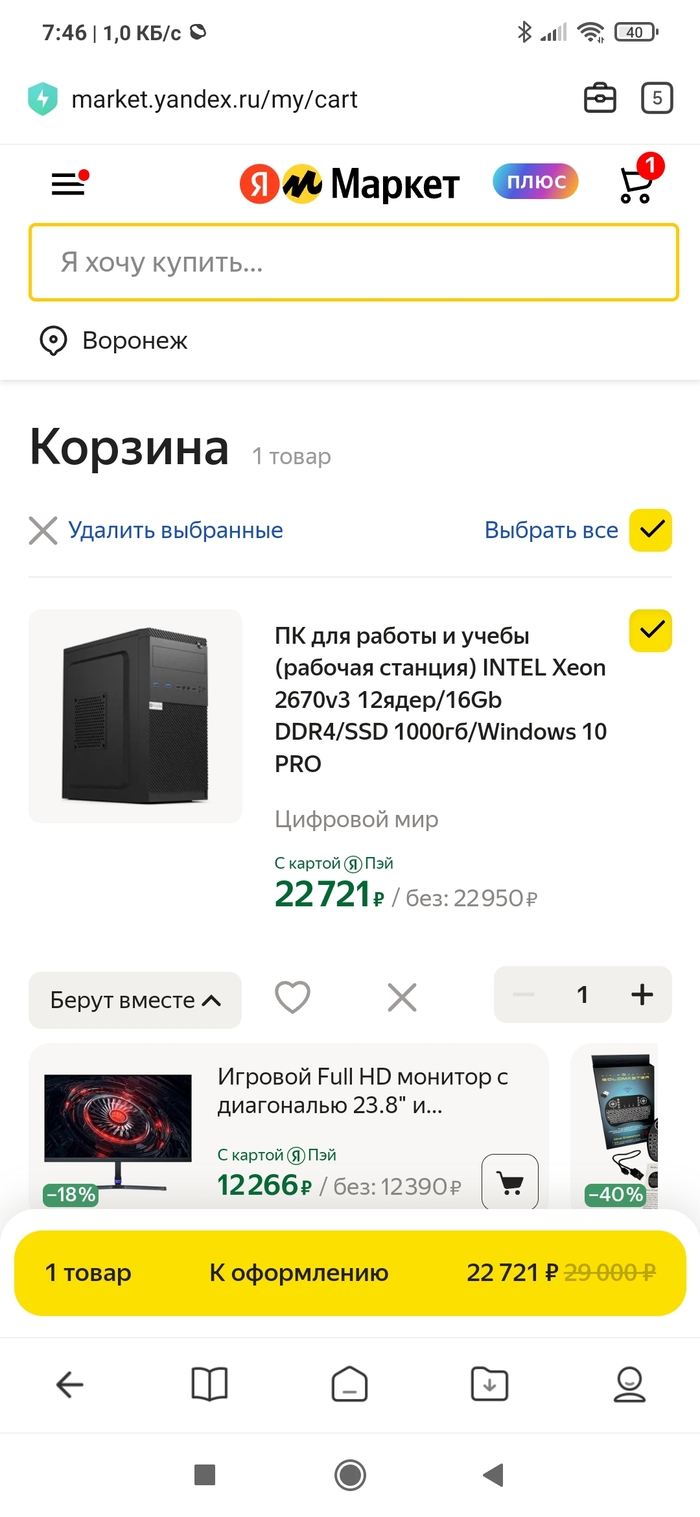Viewport: 700px width, 1517px height.
Task: Tap the "Я хочу купить" search field
Action: (x=354, y=263)
